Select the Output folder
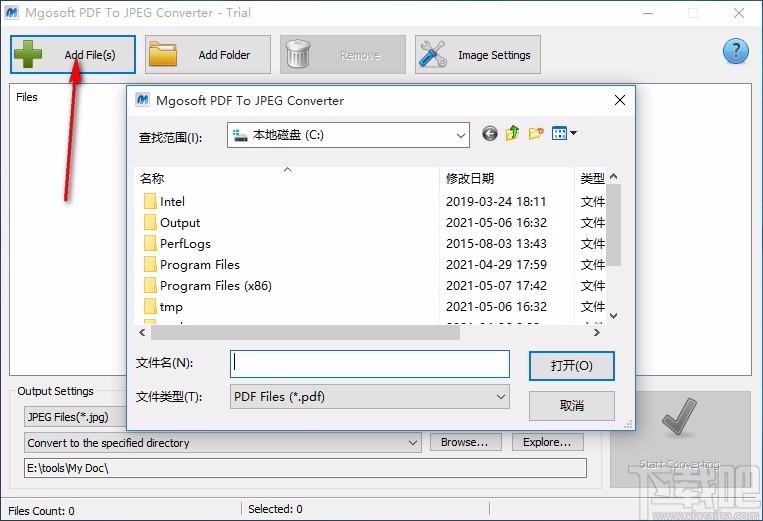Screen dimensions: 763x521 click(x=180, y=223)
